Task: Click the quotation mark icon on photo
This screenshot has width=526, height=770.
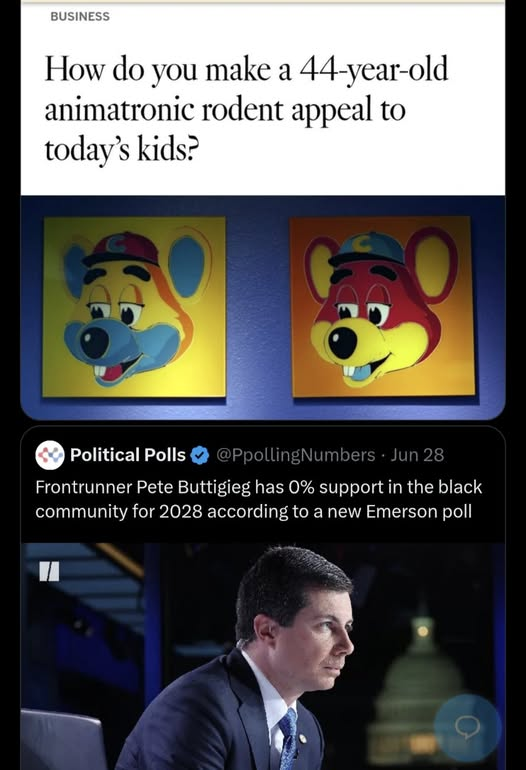Action: (50, 572)
